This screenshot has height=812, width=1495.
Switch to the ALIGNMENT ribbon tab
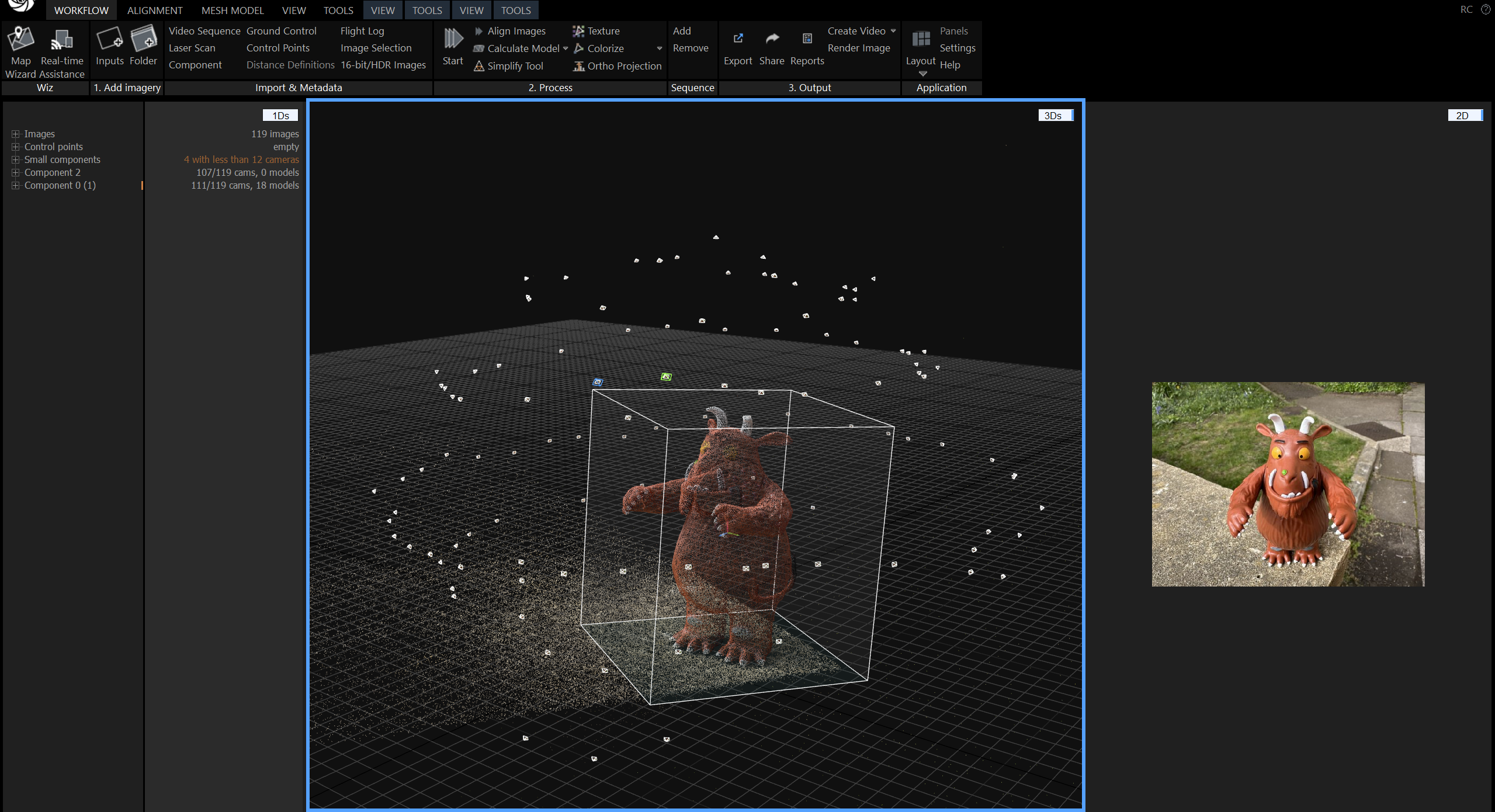(155, 11)
